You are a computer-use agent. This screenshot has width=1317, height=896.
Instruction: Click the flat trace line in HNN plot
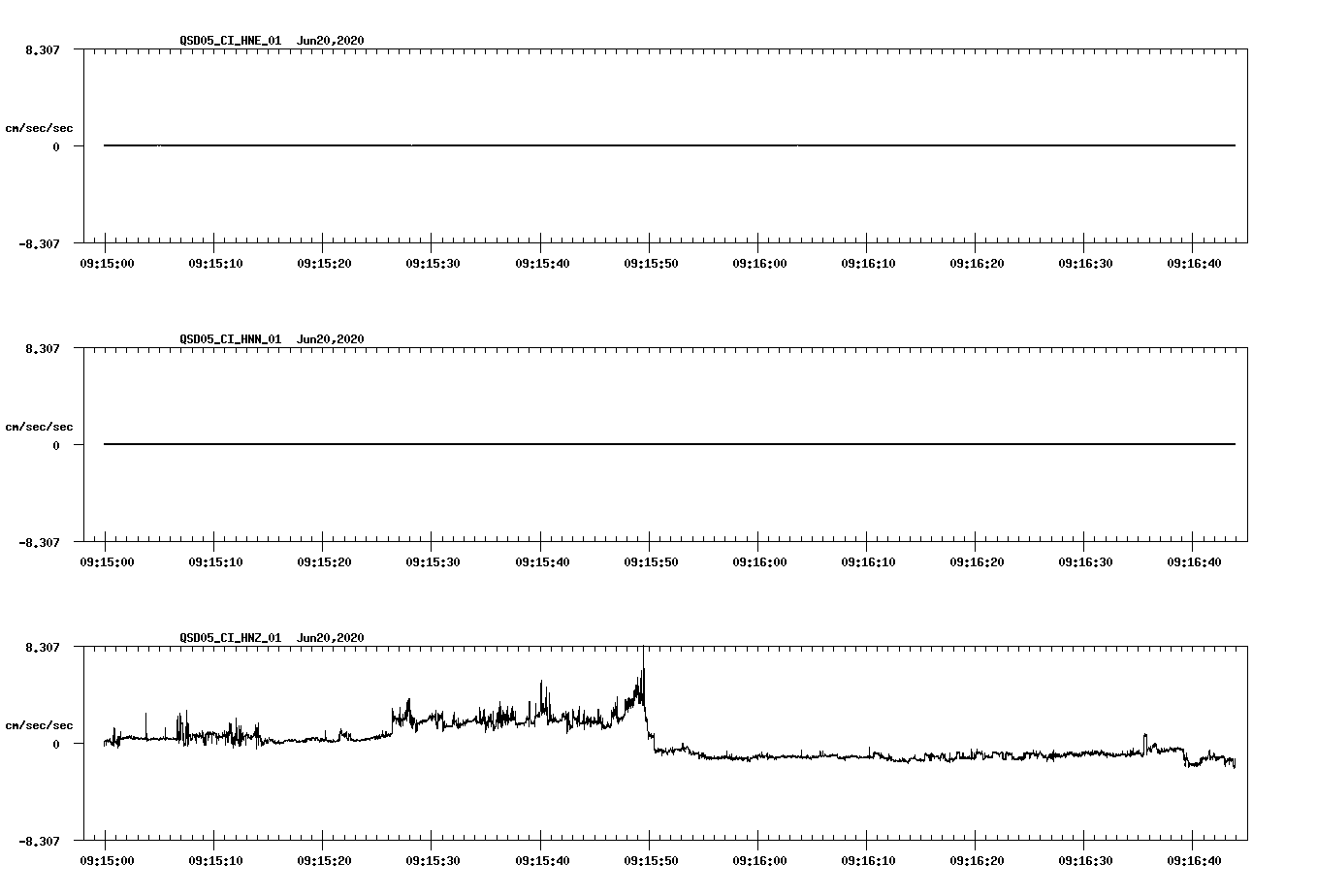[x=669, y=444]
